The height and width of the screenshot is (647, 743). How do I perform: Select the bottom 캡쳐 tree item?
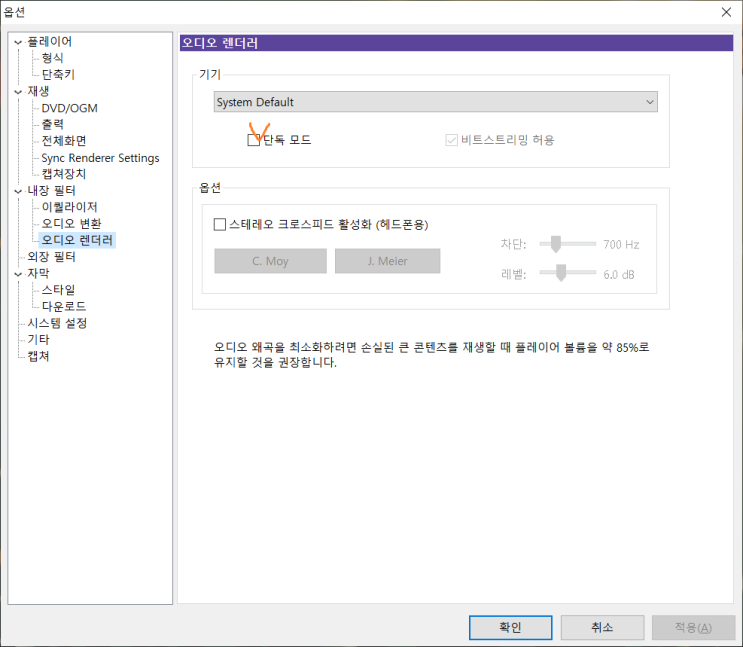click(x=38, y=356)
